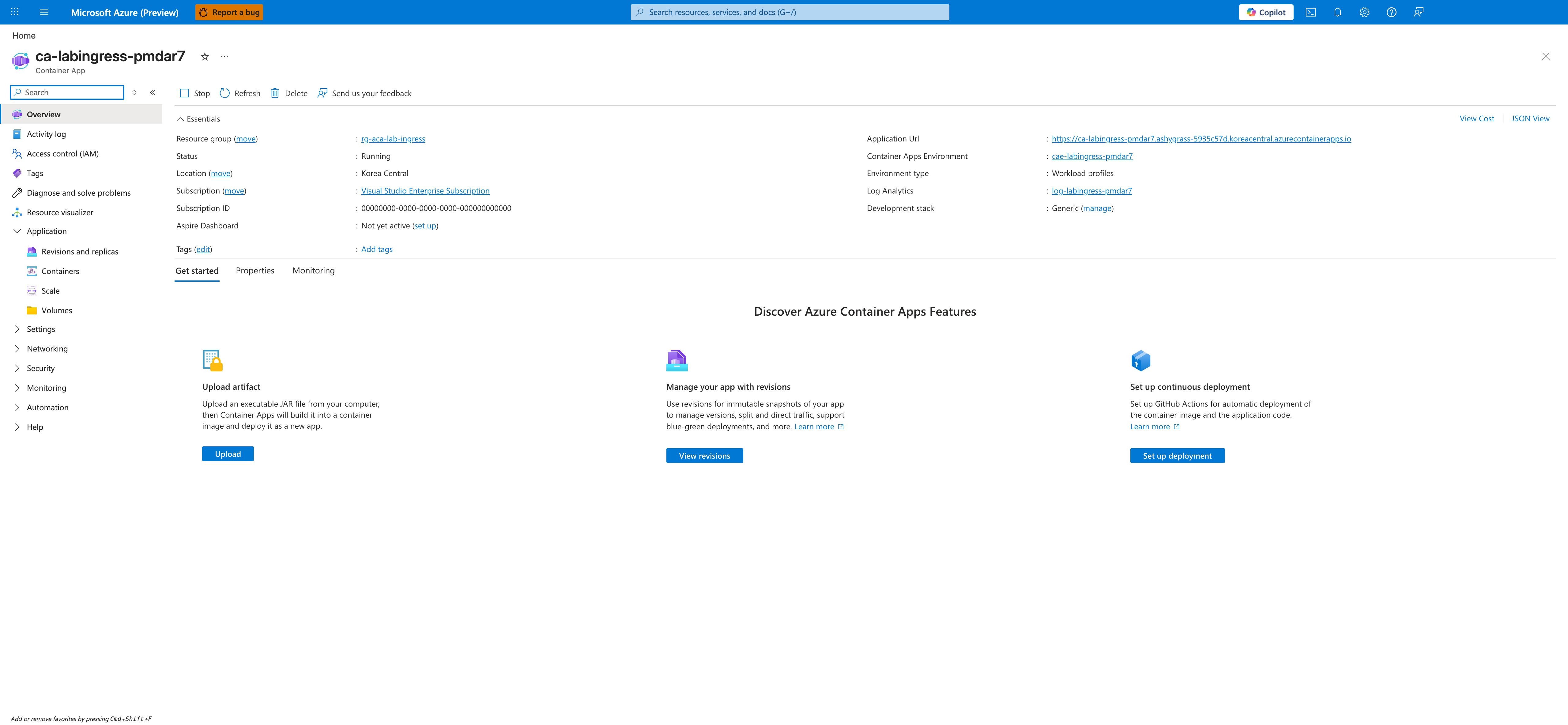Open Access control (IAM)

[x=81, y=153]
